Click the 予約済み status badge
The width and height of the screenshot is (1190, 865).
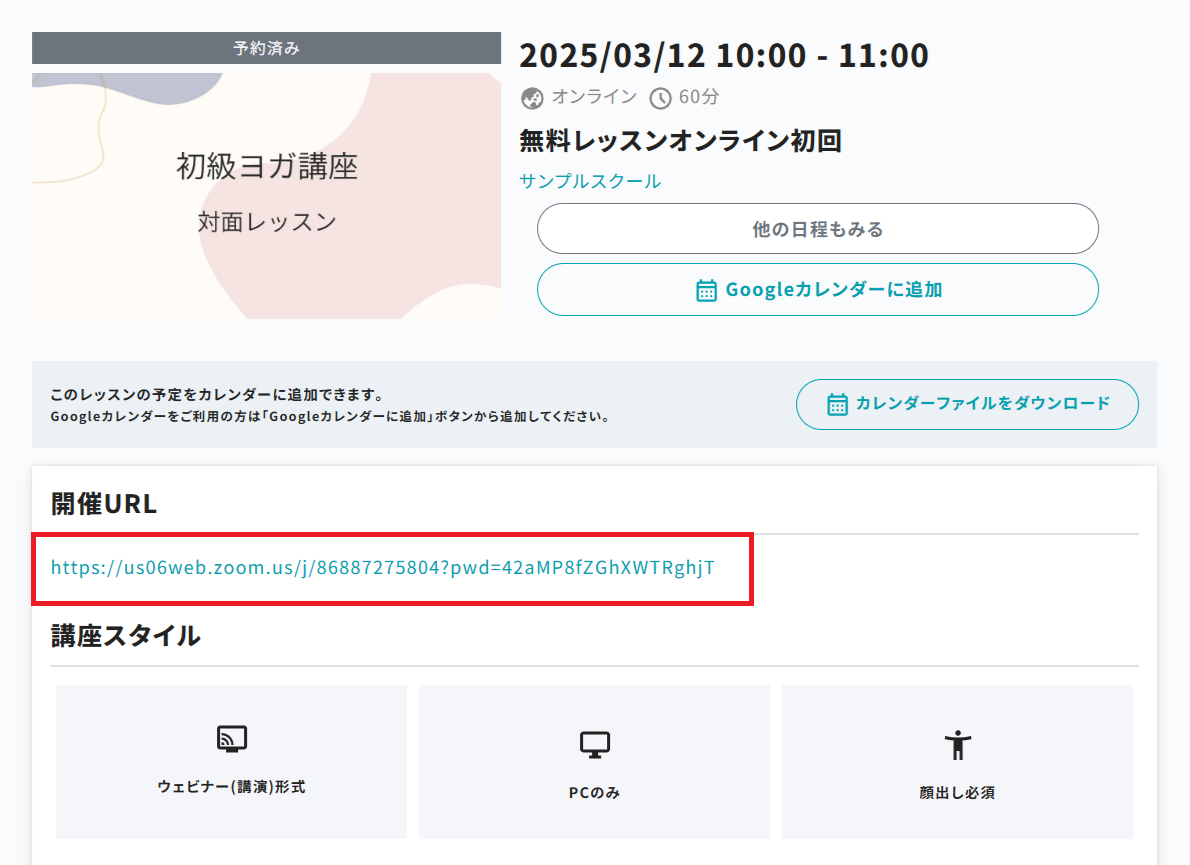[266, 48]
